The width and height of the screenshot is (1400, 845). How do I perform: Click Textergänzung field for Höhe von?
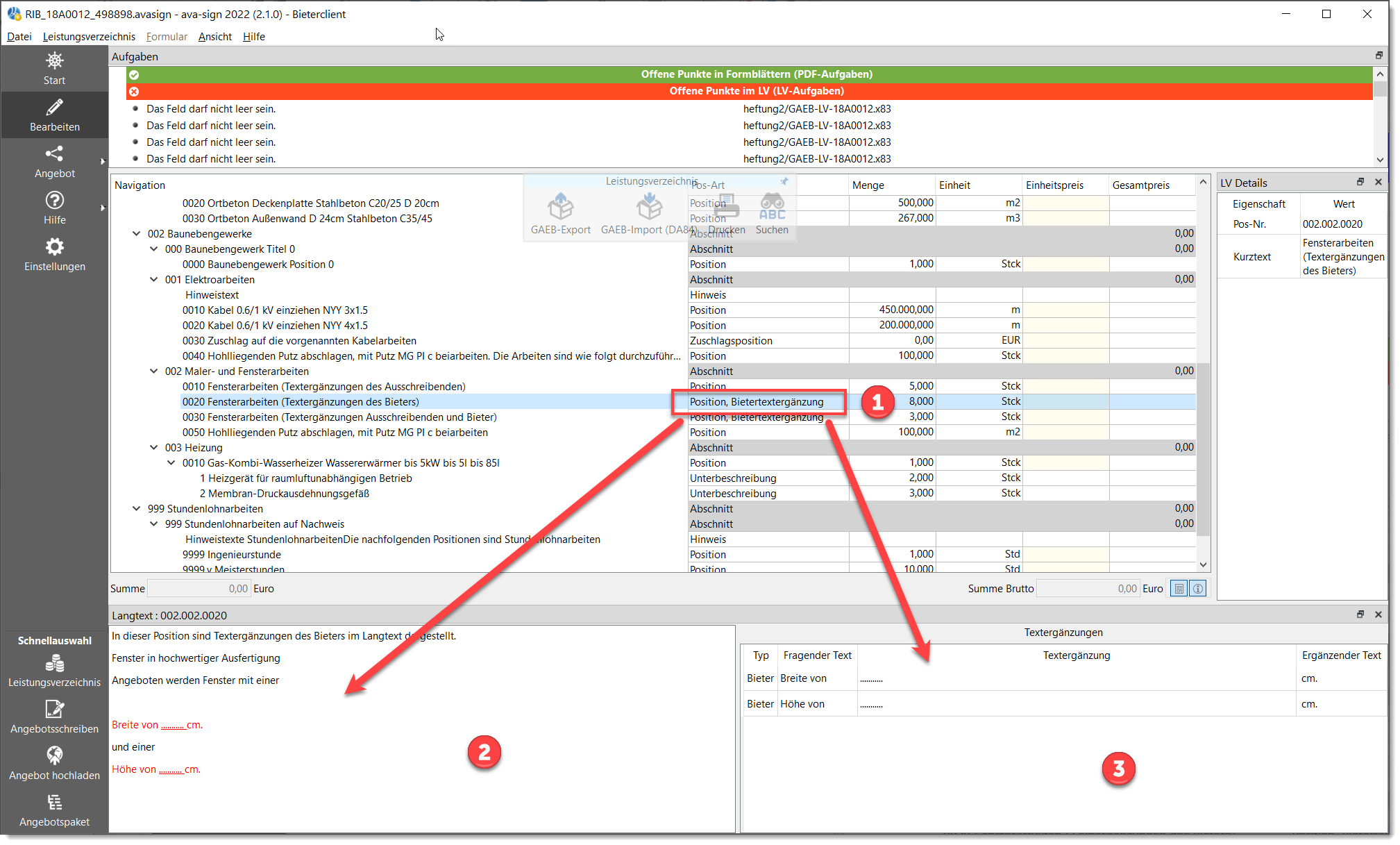1077,704
